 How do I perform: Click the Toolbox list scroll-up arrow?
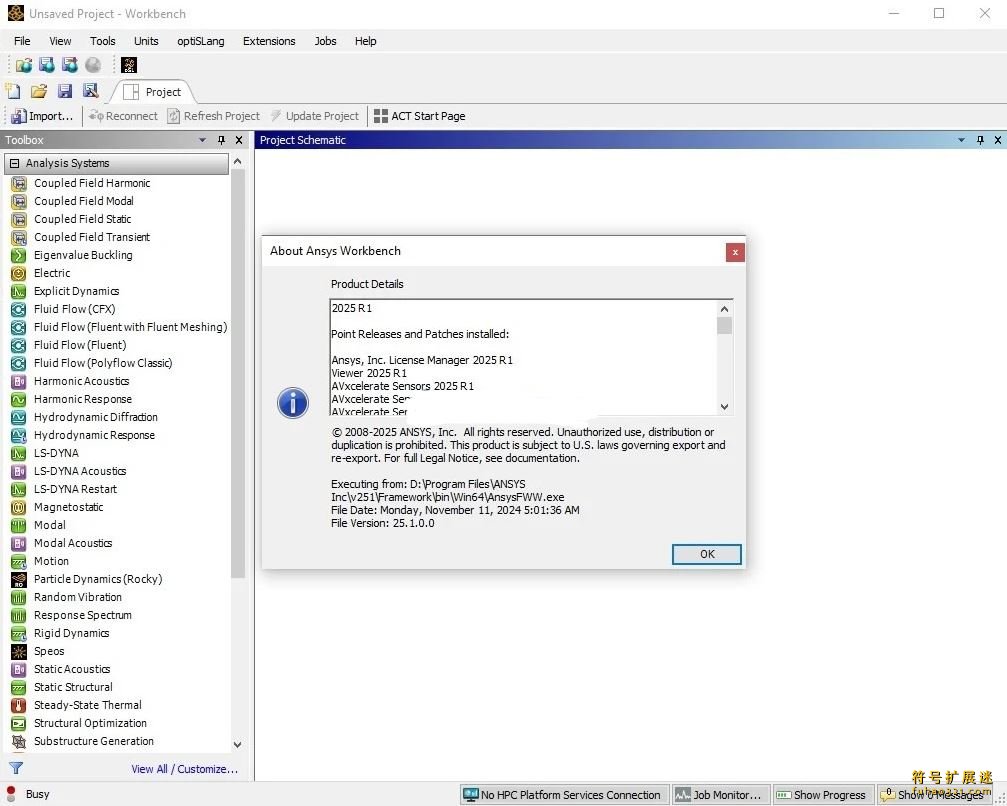point(238,162)
